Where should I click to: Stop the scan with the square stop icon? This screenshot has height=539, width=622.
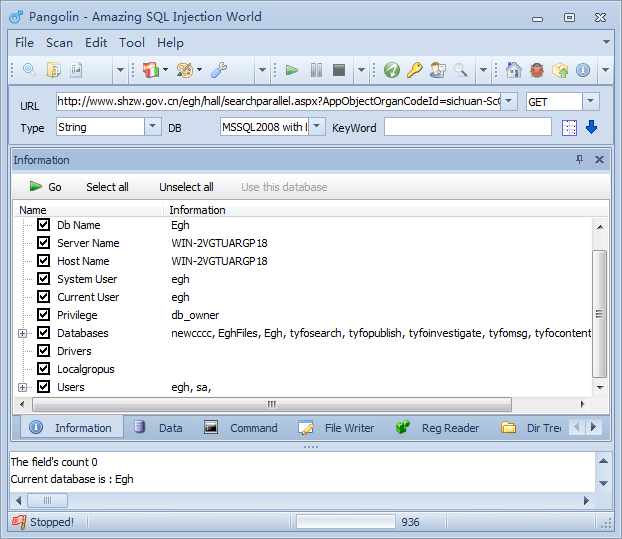339,70
